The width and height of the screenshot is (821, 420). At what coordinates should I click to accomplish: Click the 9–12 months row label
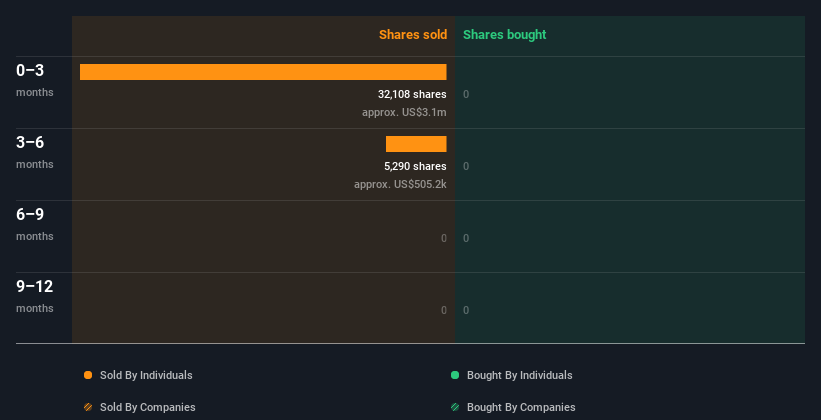(35, 296)
